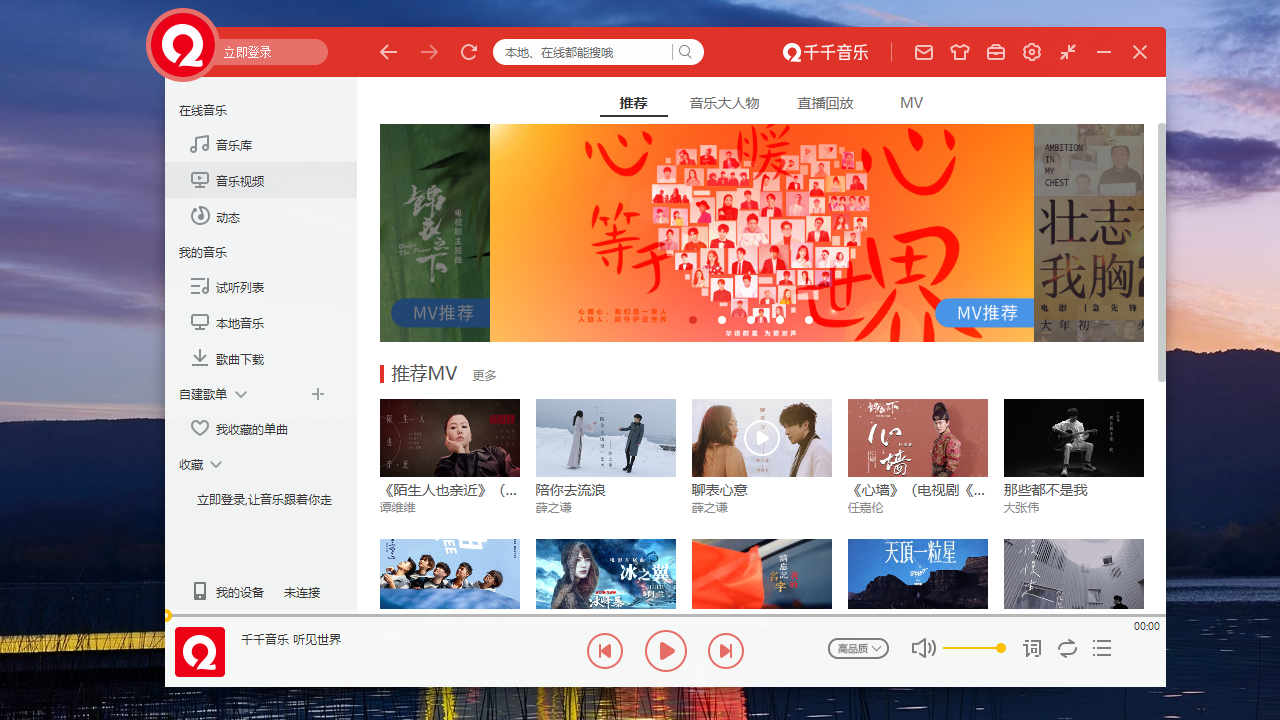The width and height of the screenshot is (1280, 720).
Task: Open the toolbox briefcase icon
Action: pos(996,52)
